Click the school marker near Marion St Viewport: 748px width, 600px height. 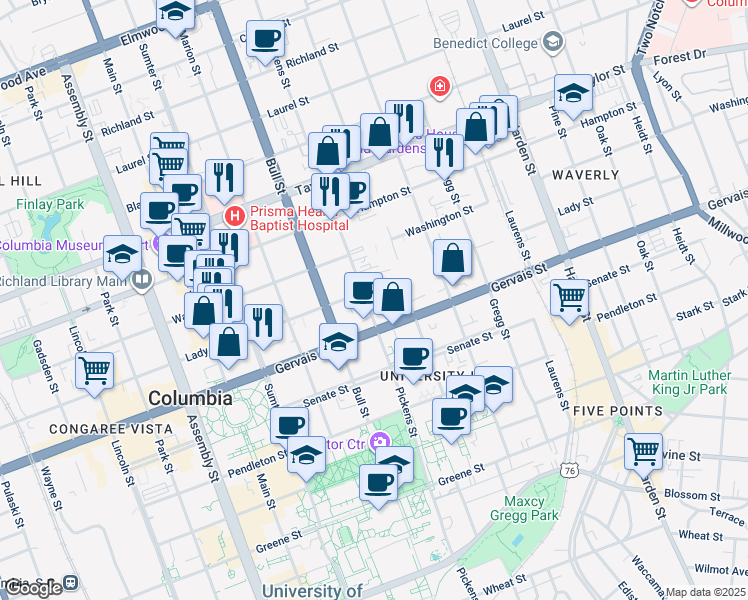point(176,14)
